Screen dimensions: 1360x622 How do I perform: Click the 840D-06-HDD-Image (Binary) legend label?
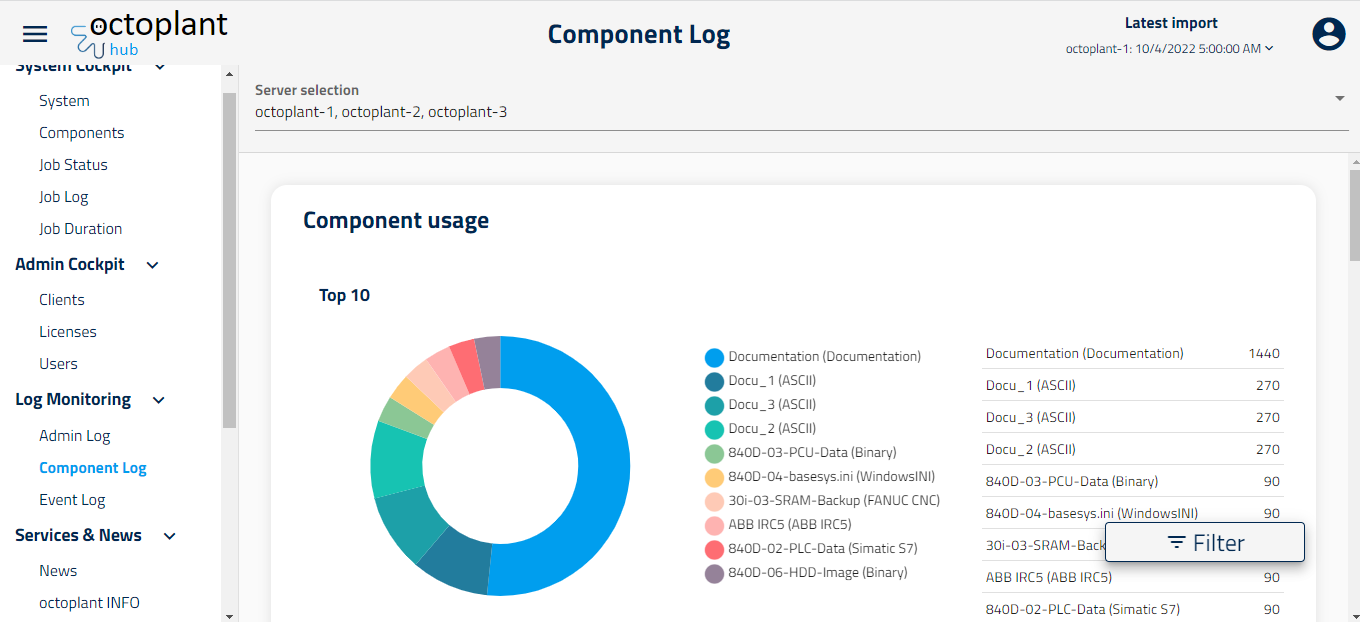818,573
